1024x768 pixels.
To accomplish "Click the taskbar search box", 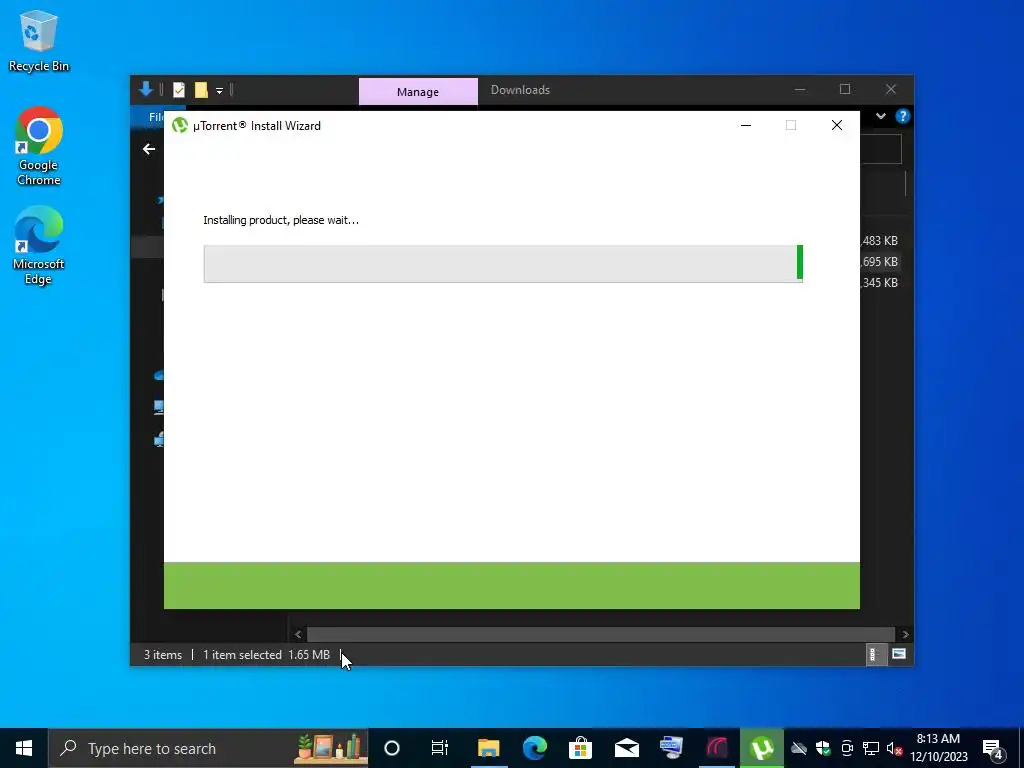I will [208, 748].
